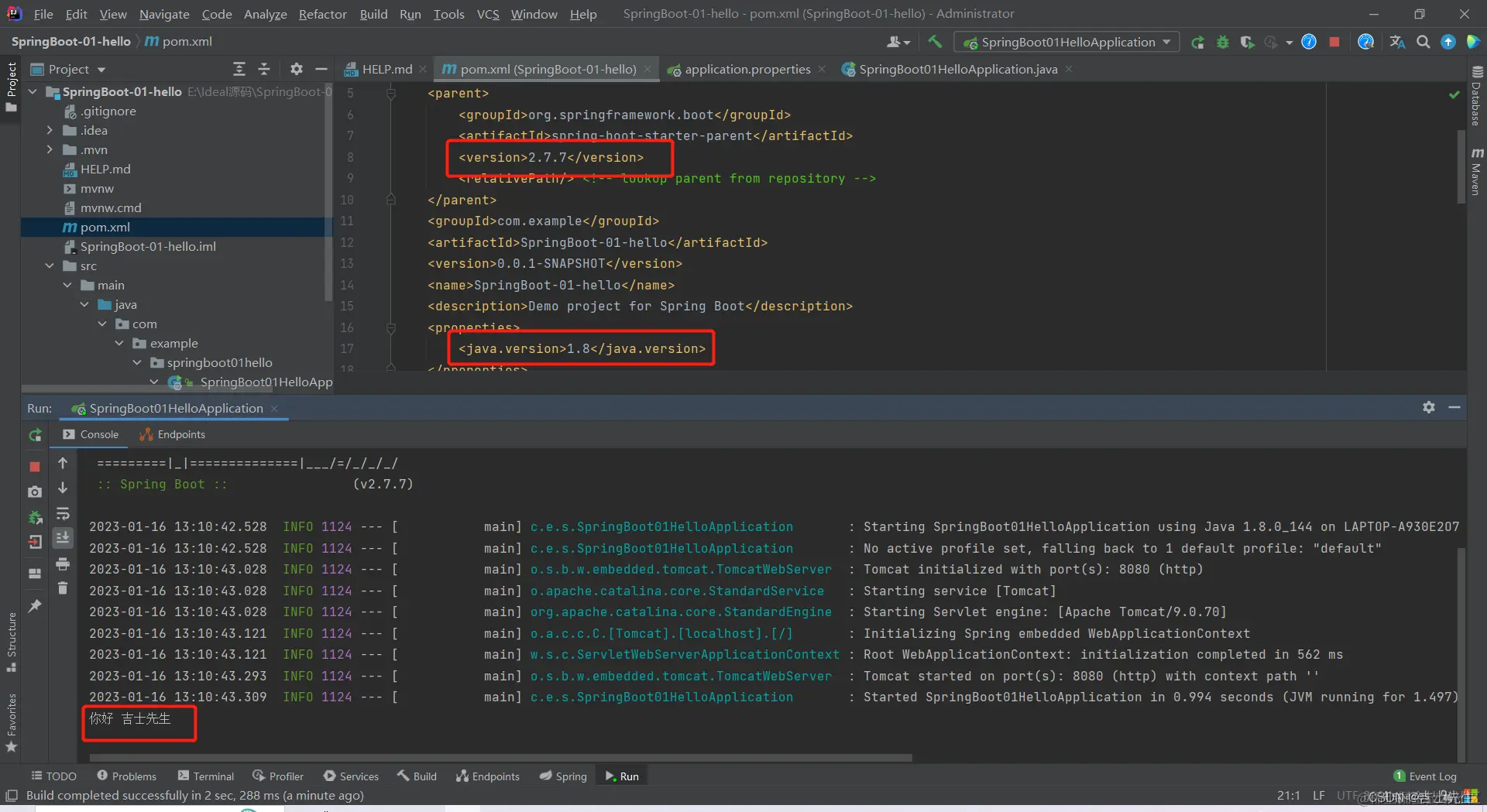Open Search Everywhere magnifier
Screen dimensions: 1487x812
[x=1423, y=42]
